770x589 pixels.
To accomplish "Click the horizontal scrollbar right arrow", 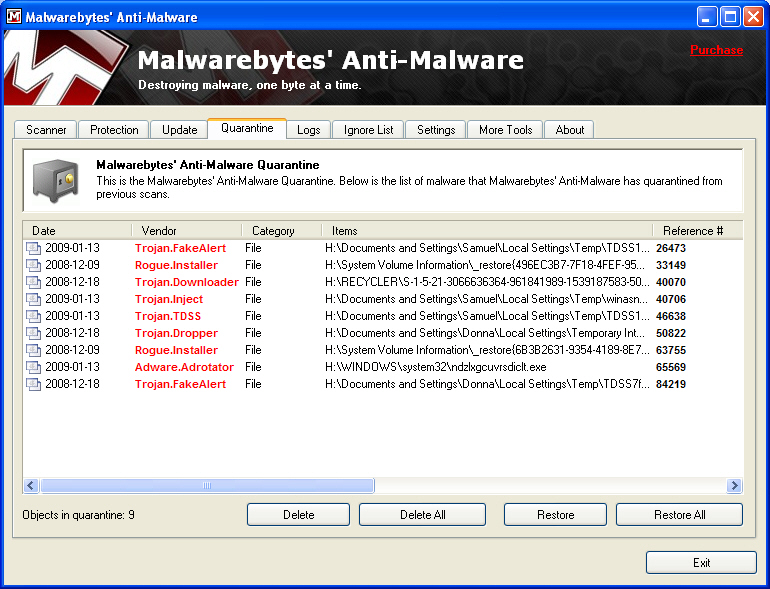I will pyautogui.click(x=734, y=485).
